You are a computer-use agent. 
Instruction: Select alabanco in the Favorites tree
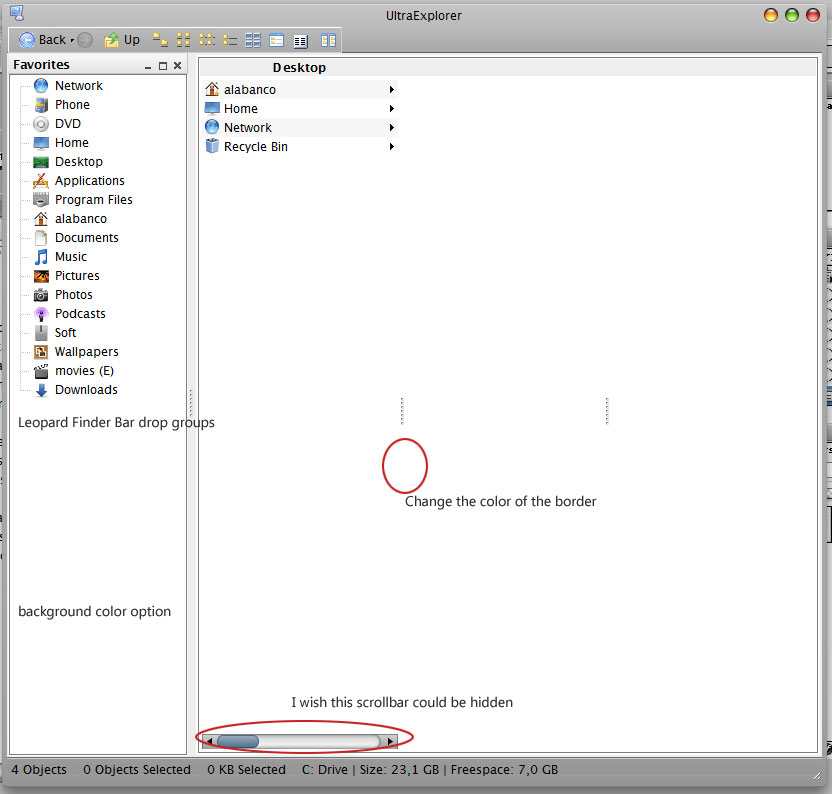coord(81,219)
